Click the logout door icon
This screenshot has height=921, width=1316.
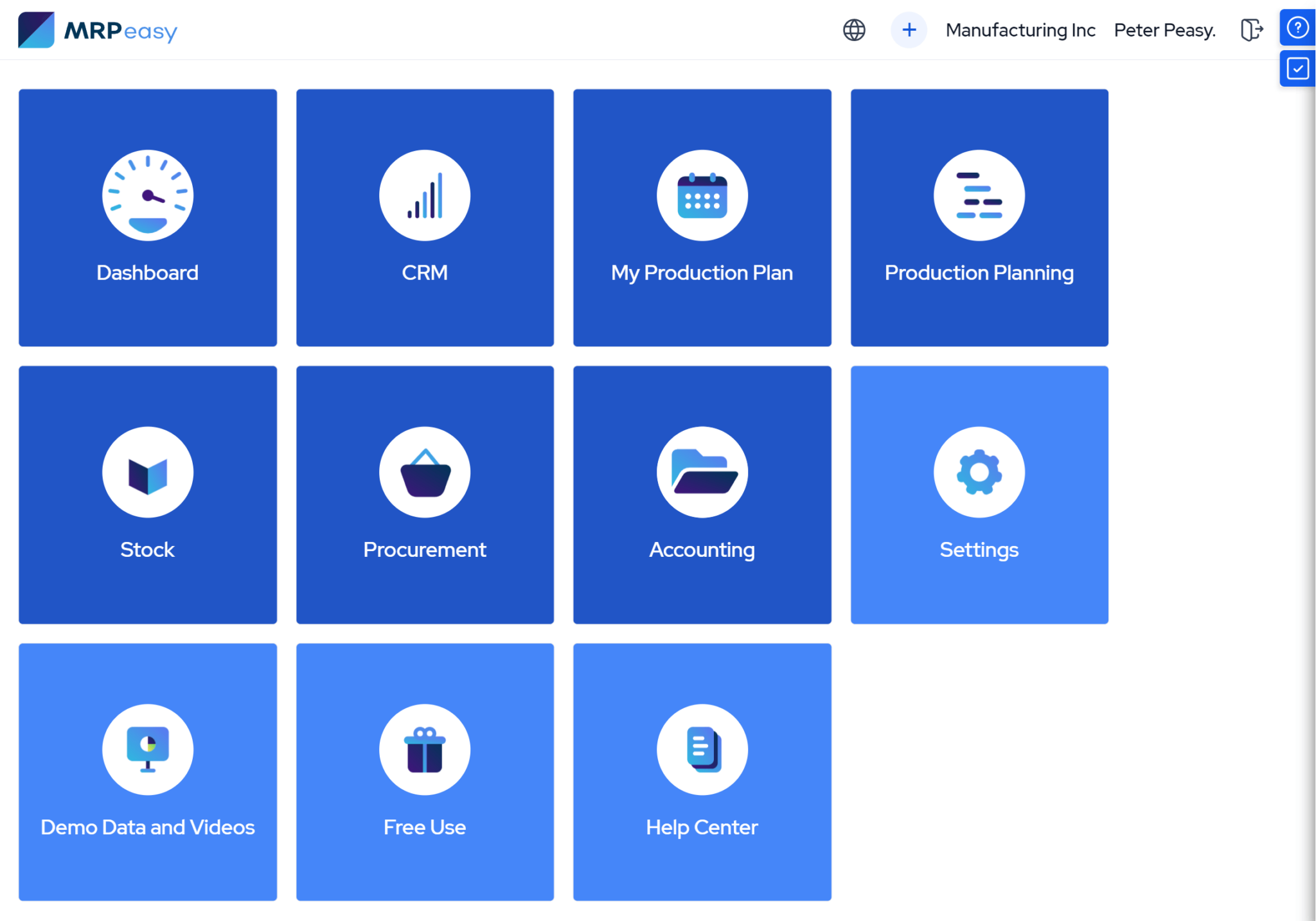click(x=1250, y=30)
